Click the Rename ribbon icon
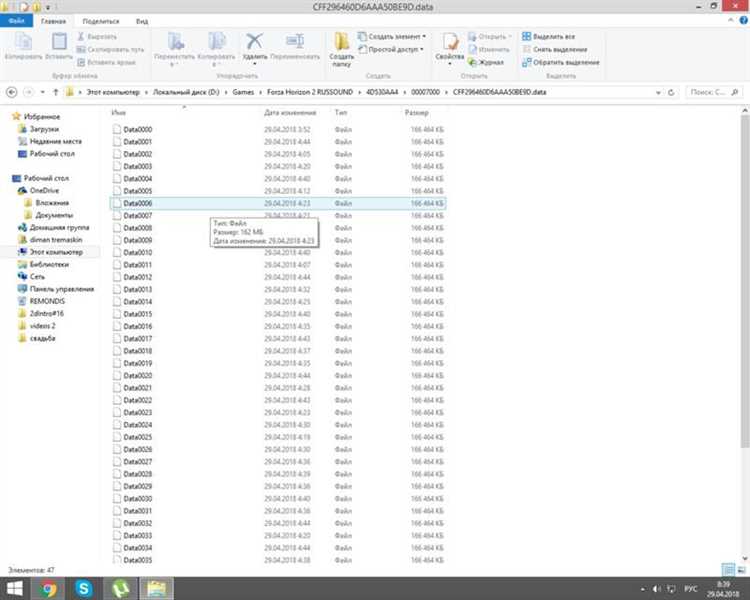The height and width of the screenshot is (600, 750). coord(295,46)
